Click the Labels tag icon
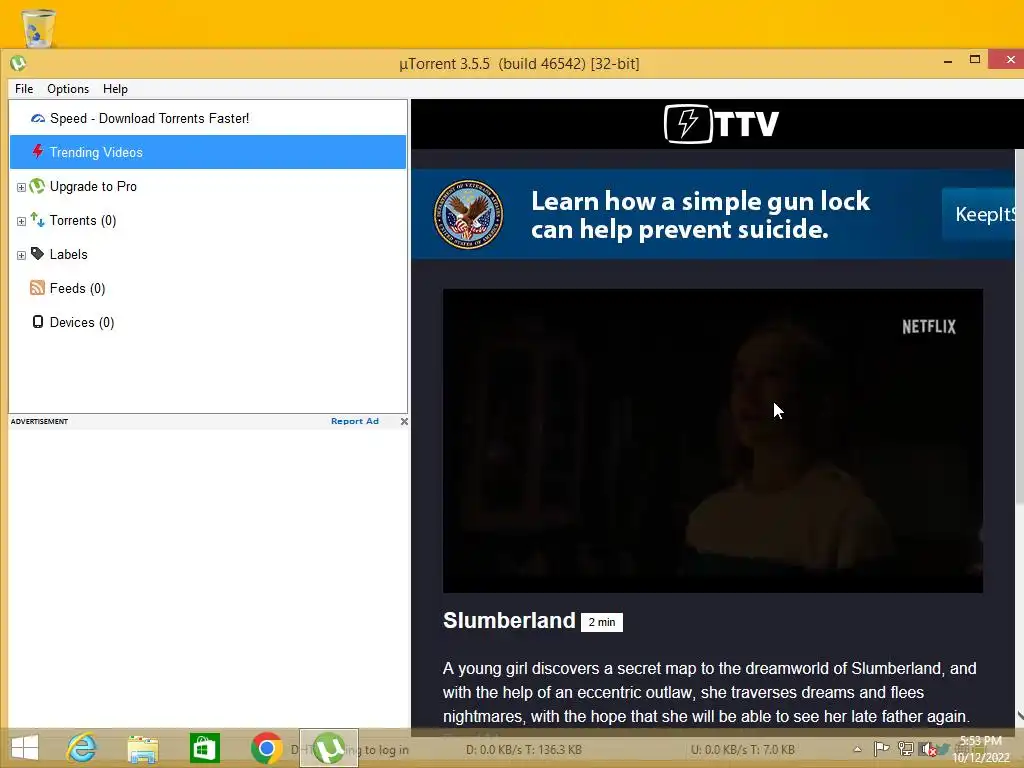This screenshot has width=1024, height=768. (x=37, y=254)
